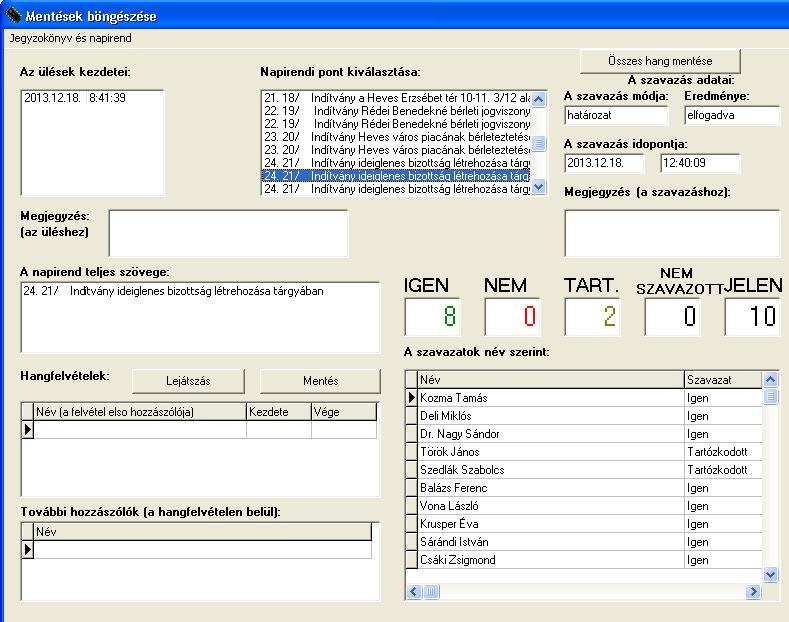Click the Név header in További hozzászólók
The width and height of the screenshot is (789, 622).
[x=202, y=531]
